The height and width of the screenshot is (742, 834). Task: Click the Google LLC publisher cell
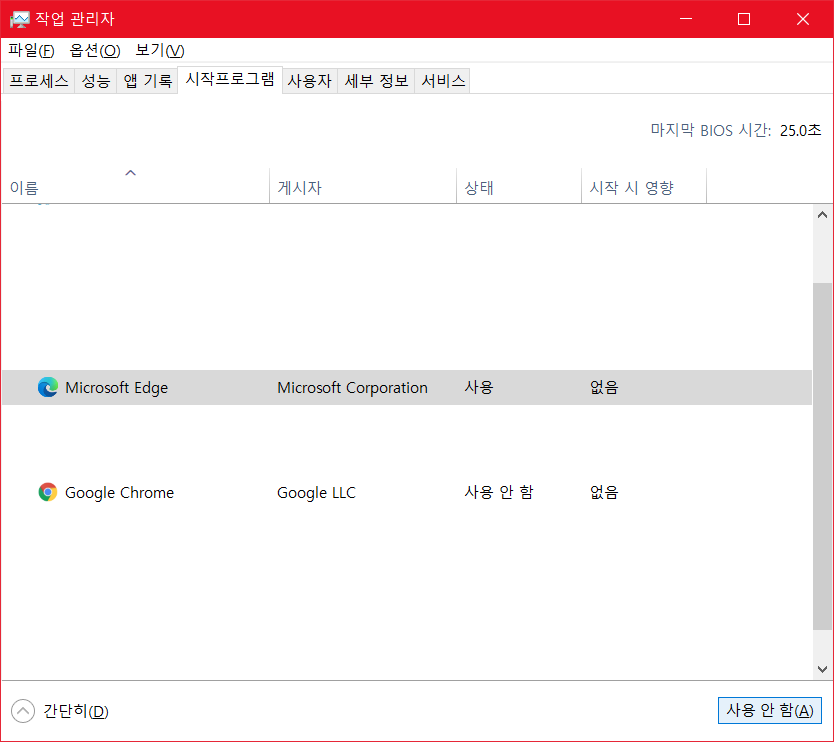click(x=316, y=493)
